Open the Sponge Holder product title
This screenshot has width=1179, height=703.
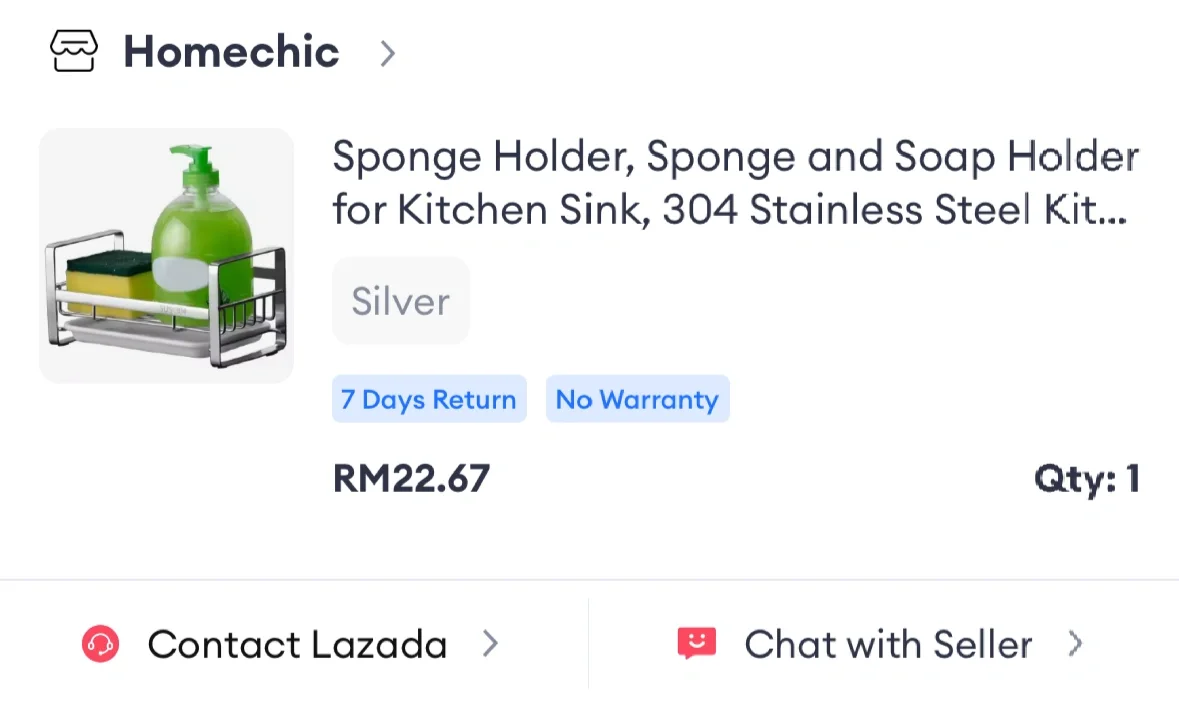pos(734,183)
